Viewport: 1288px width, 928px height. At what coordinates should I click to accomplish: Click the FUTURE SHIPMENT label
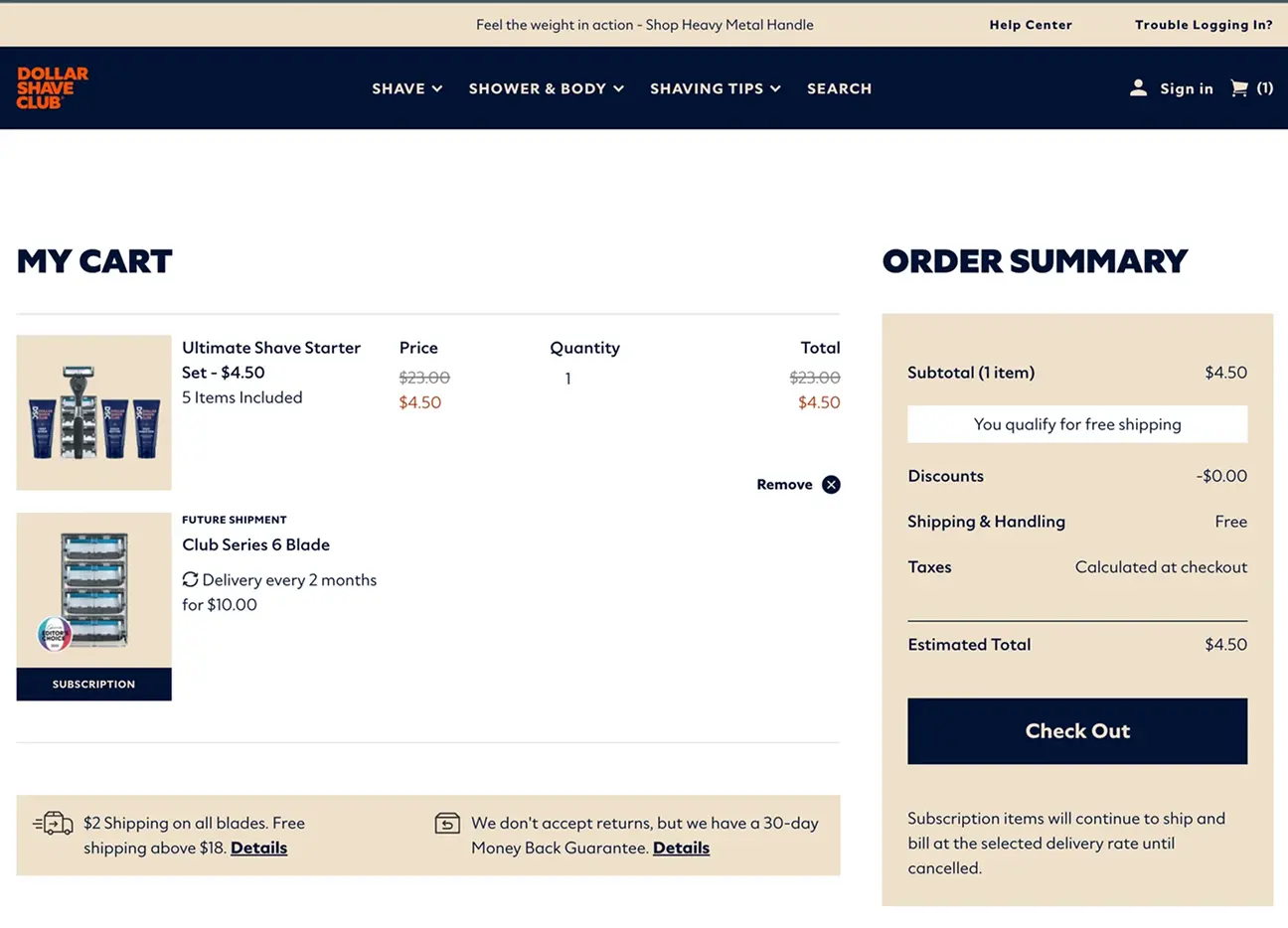[x=234, y=520]
